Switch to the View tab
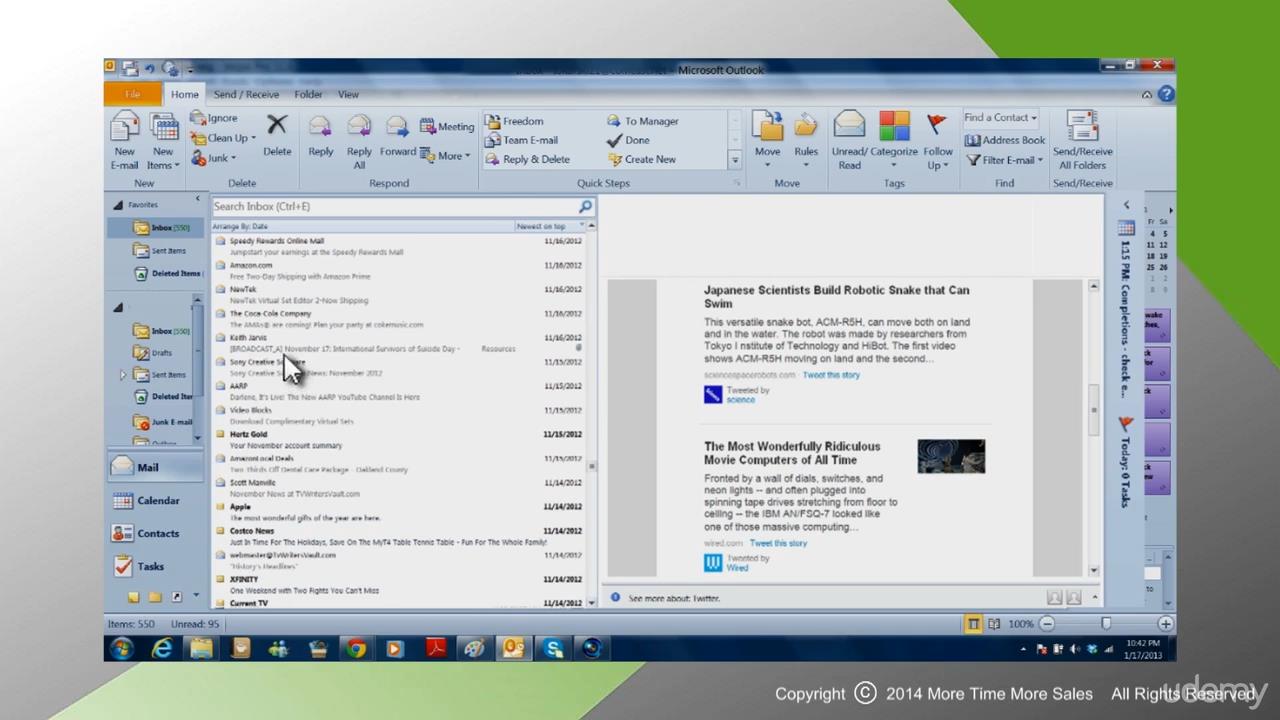1280x720 pixels. tap(348, 94)
